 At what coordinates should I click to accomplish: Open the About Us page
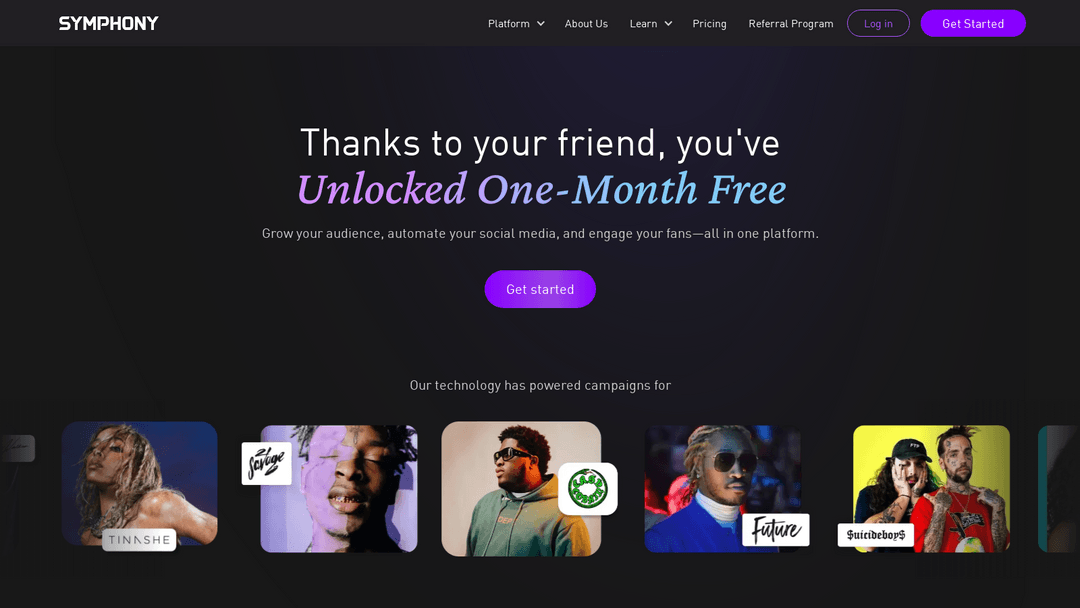(586, 24)
